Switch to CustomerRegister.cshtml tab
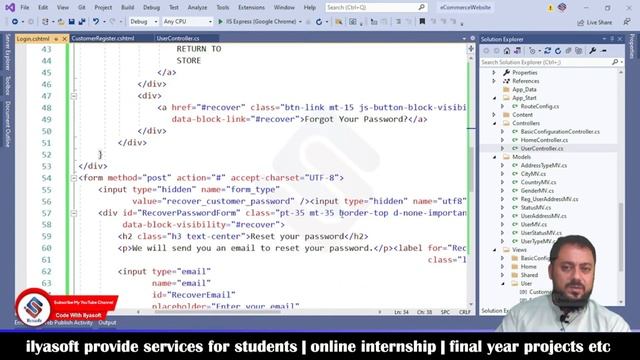Screen dimensions: 640x360 [103, 38]
